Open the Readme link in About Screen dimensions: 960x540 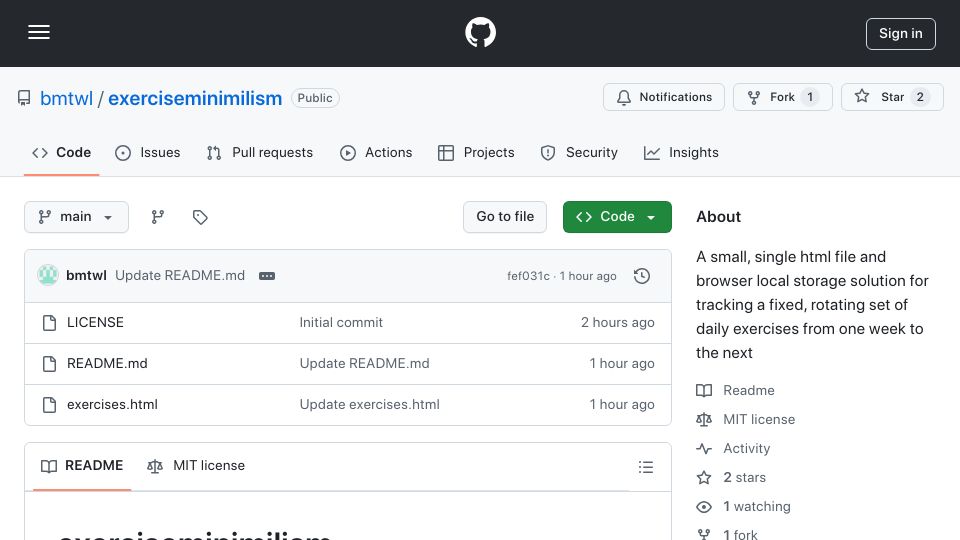click(x=748, y=391)
